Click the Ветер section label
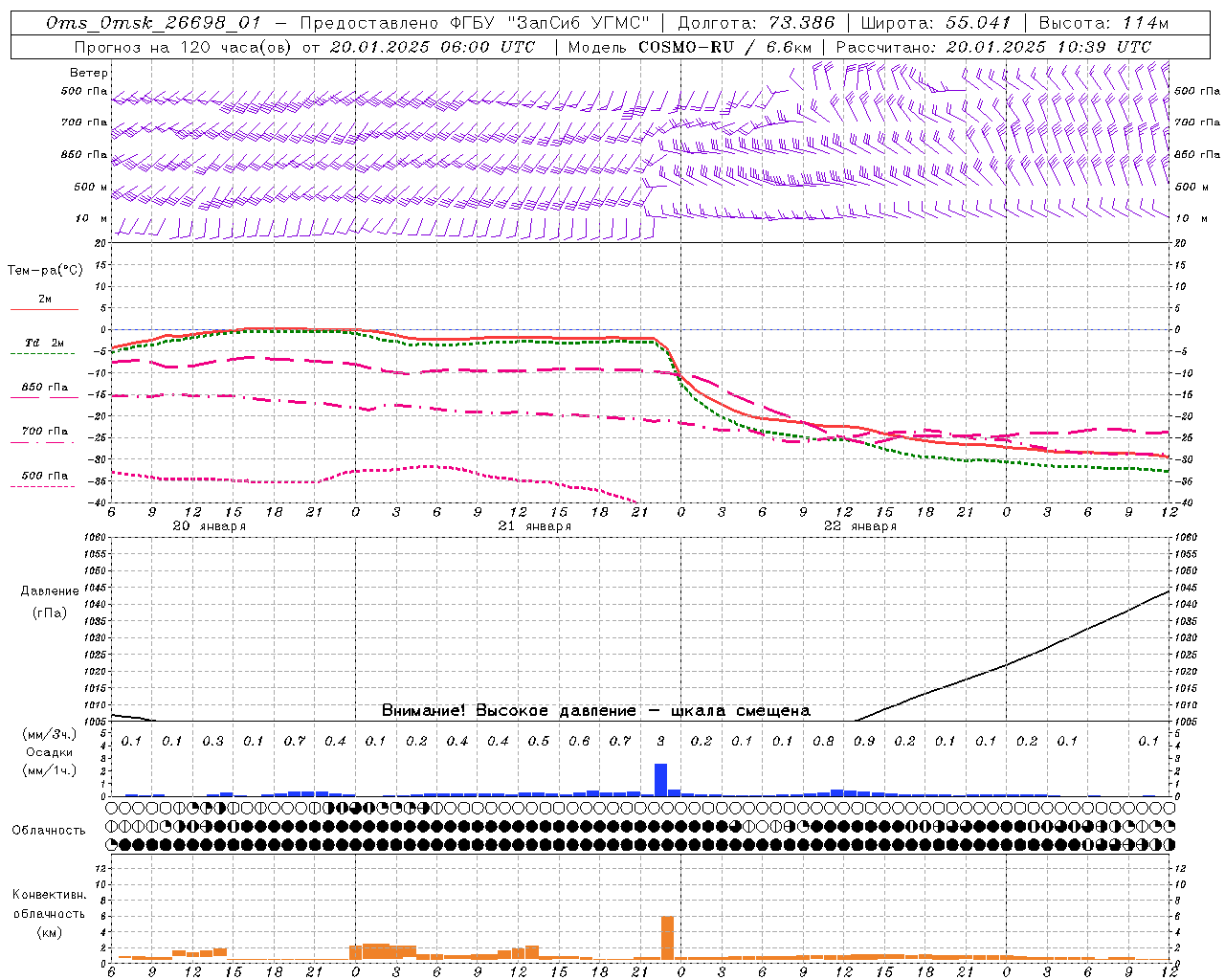1225x980 pixels. [89, 73]
